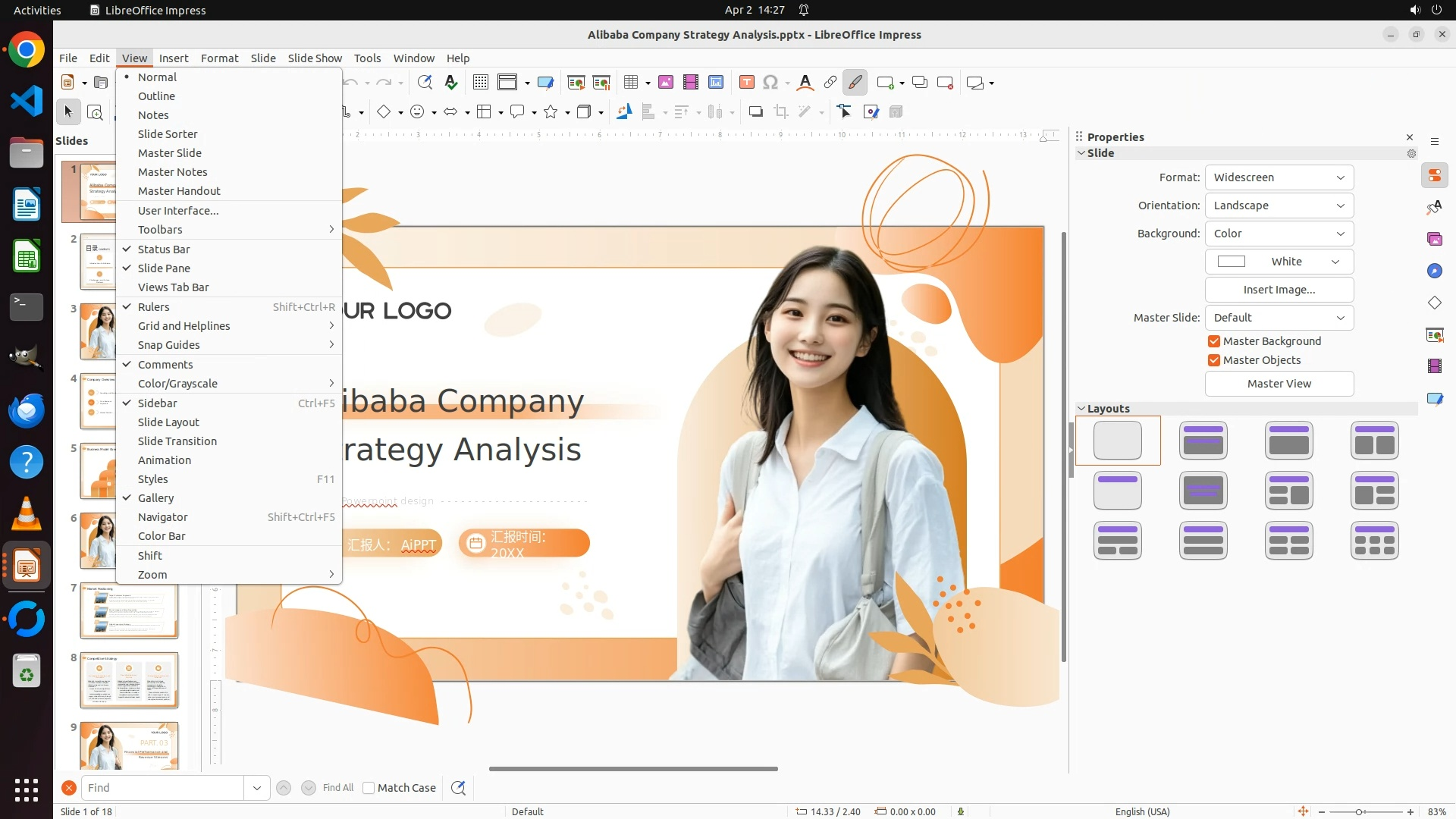Screen dimensions: 1456x819
Task: Enable the Match Case checkbox
Action: pyautogui.click(x=369, y=788)
